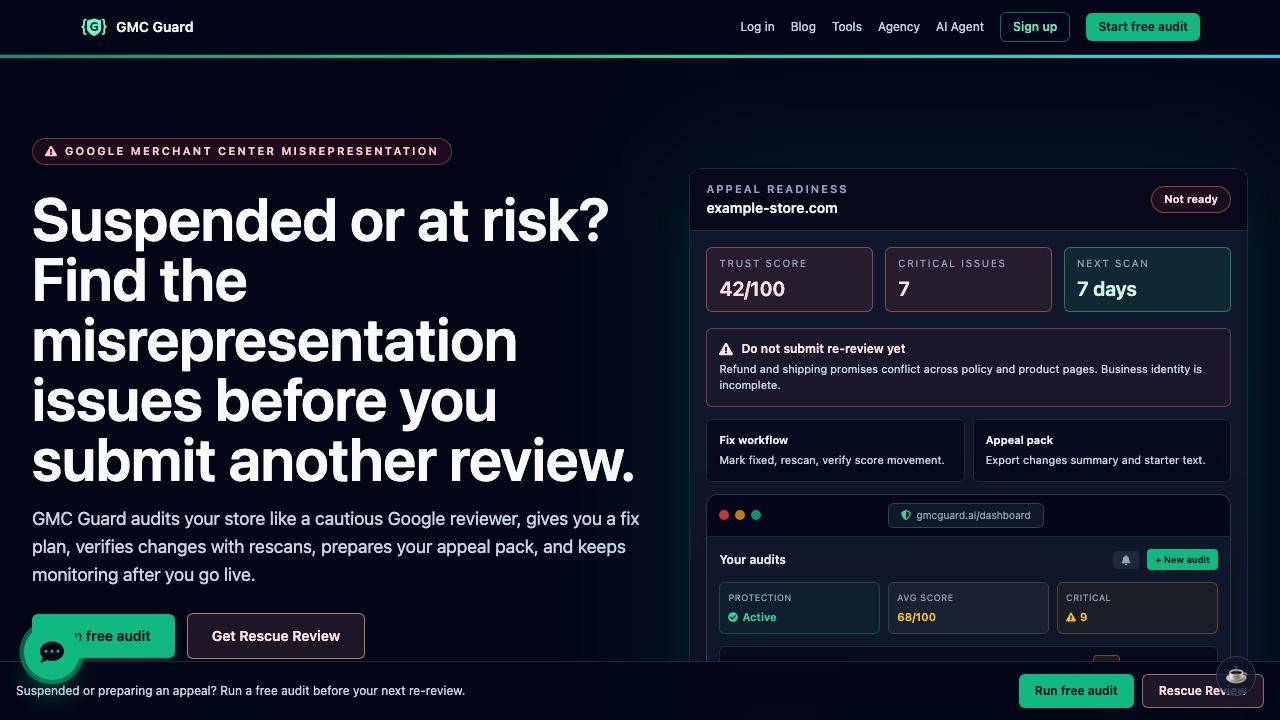
Task: Click the 'Suspended or preparing an appeal?' banner text
Action: [240, 691]
